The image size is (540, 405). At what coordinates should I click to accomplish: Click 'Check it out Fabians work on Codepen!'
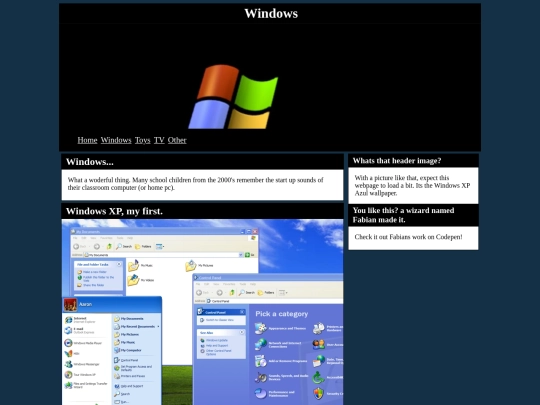408,237
